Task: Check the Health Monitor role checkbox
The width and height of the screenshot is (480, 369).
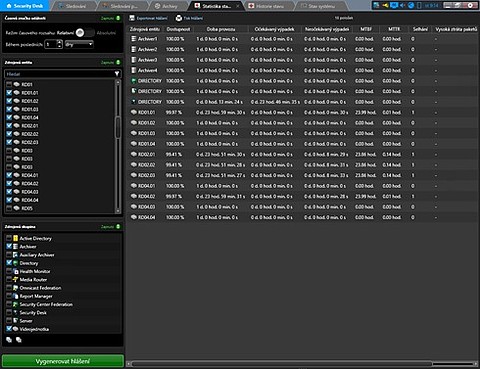Action: point(9,271)
